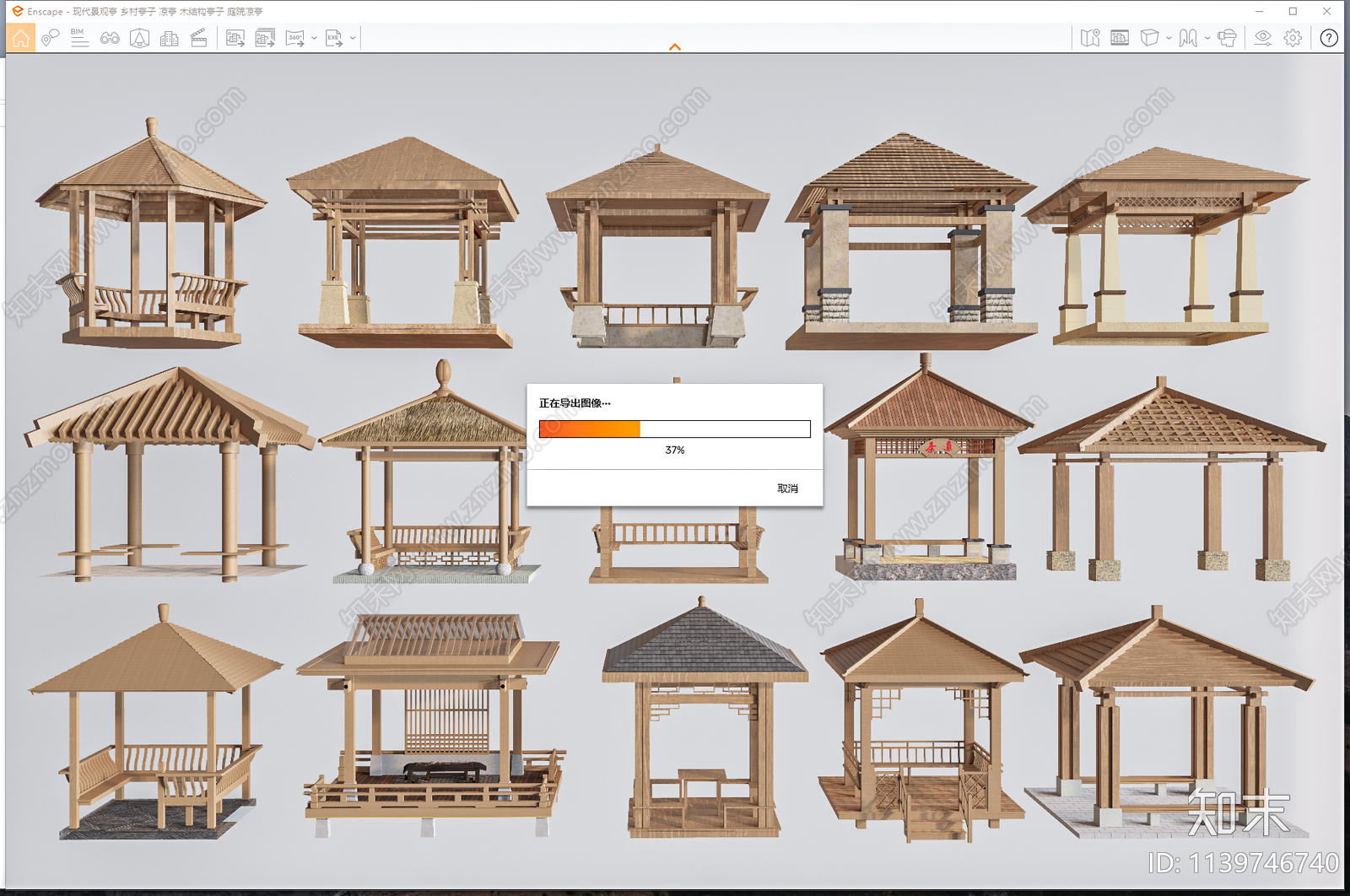Open the video editor clapperboard icon
Viewport: 1350px width, 896px height.
pyautogui.click(x=198, y=38)
